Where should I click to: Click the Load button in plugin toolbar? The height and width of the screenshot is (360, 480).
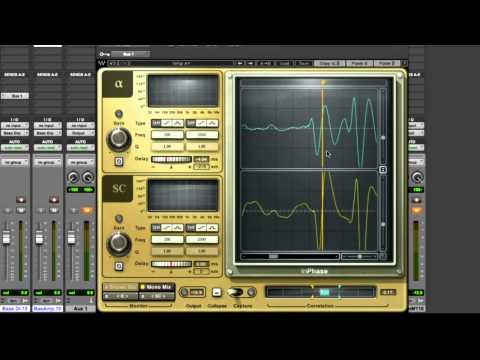click(284, 63)
